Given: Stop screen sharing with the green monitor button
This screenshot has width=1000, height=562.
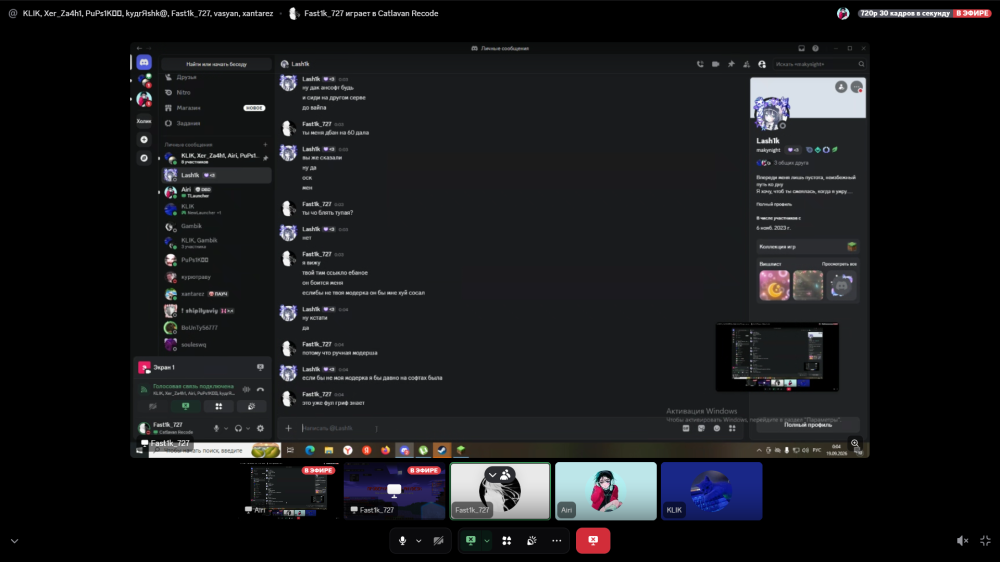Looking at the screenshot, I should point(471,540).
